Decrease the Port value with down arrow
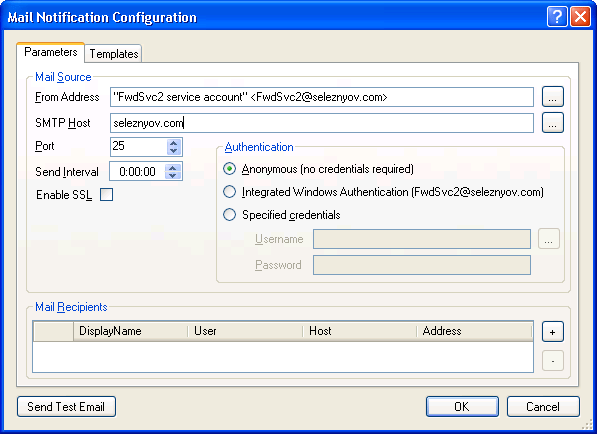Screen dimensions: 597x434 [x=174, y=151]
